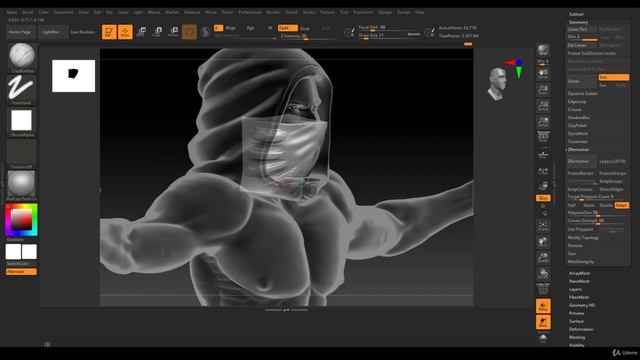Click the BPR render icon
Image resolution: width=640 pixels, height=360 pixels.
(x=543, y=50)
